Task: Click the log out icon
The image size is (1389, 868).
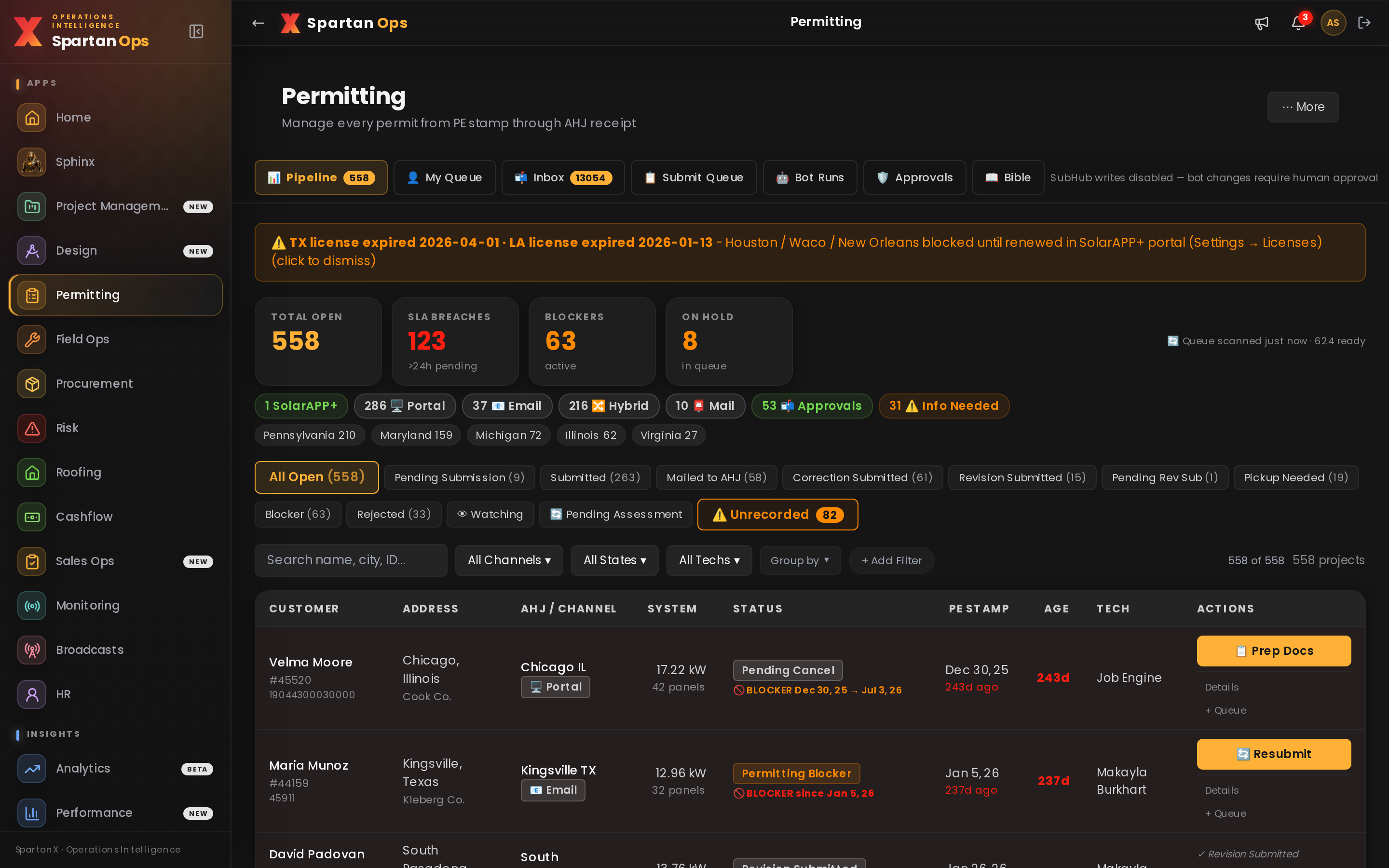Action: tap(1364, 23)
